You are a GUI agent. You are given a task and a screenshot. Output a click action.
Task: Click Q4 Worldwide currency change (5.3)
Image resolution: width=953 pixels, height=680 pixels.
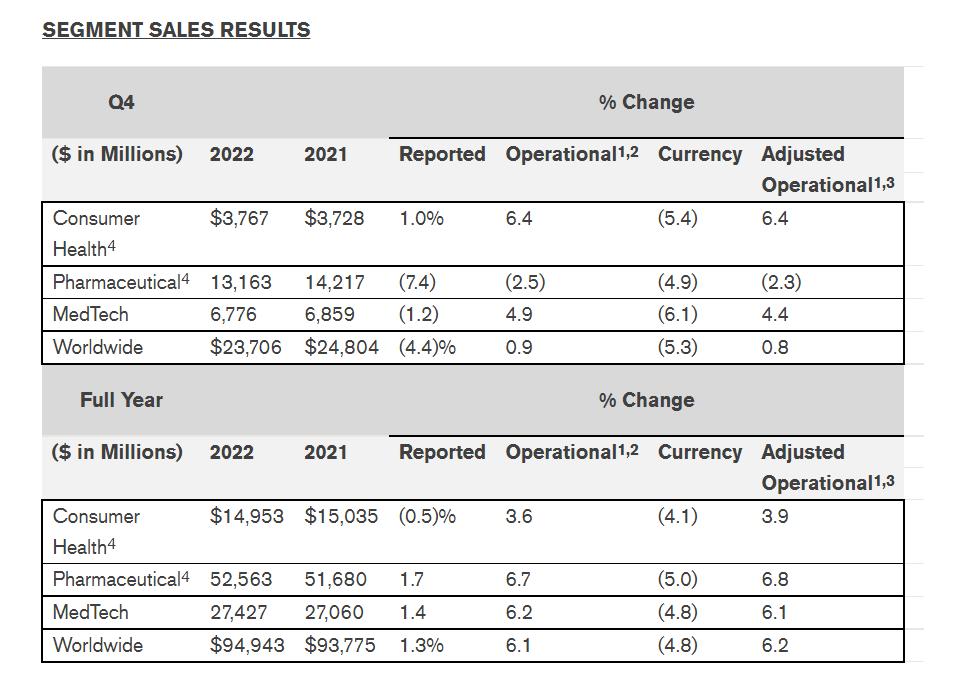(677, 347)
